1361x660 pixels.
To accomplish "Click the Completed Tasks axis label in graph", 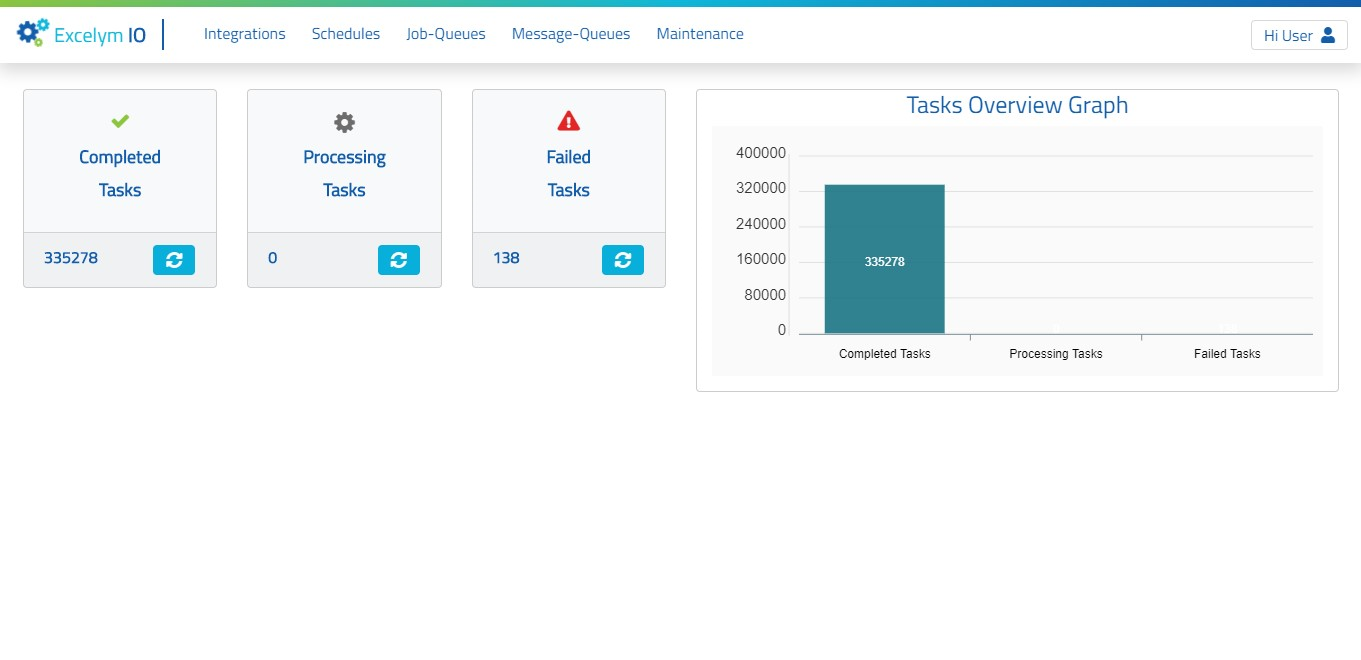I will 885,354.
